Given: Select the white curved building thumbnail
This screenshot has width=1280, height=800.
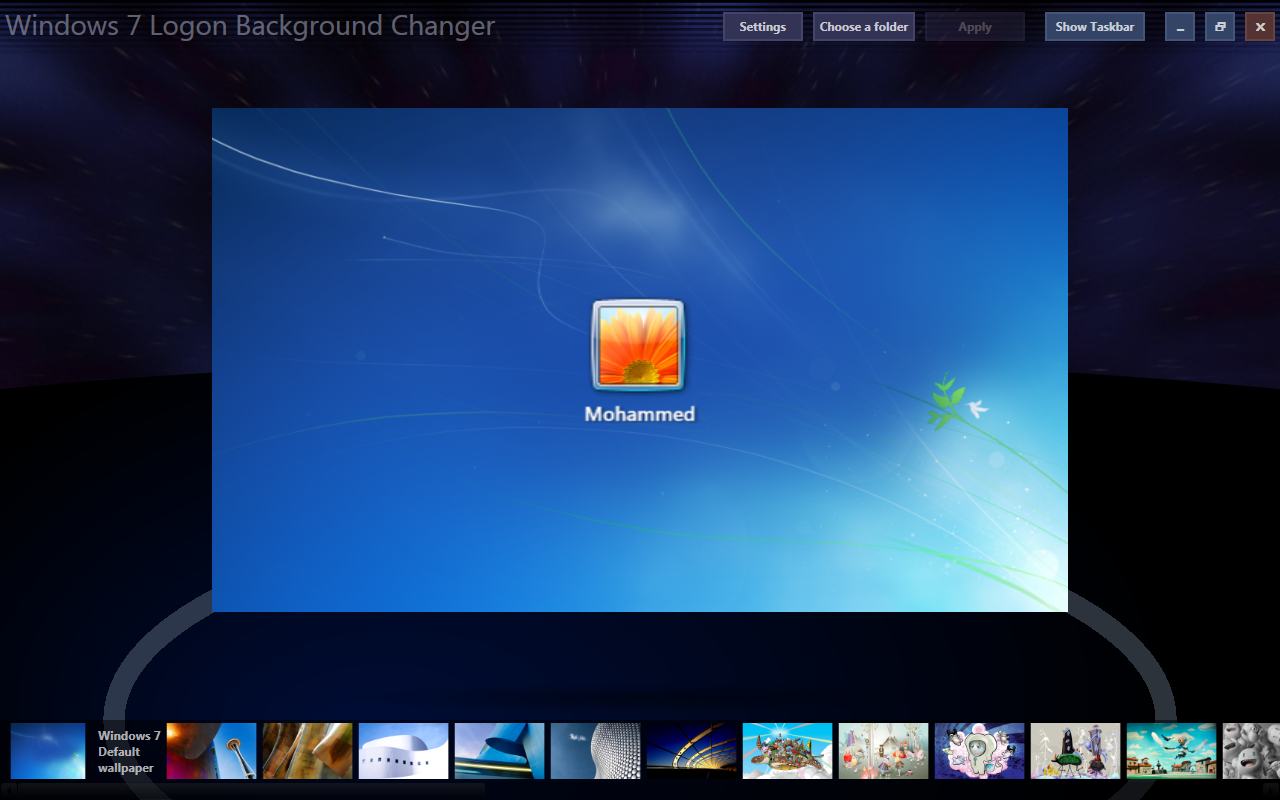Looking at the screenshot, I should (404, 751).
